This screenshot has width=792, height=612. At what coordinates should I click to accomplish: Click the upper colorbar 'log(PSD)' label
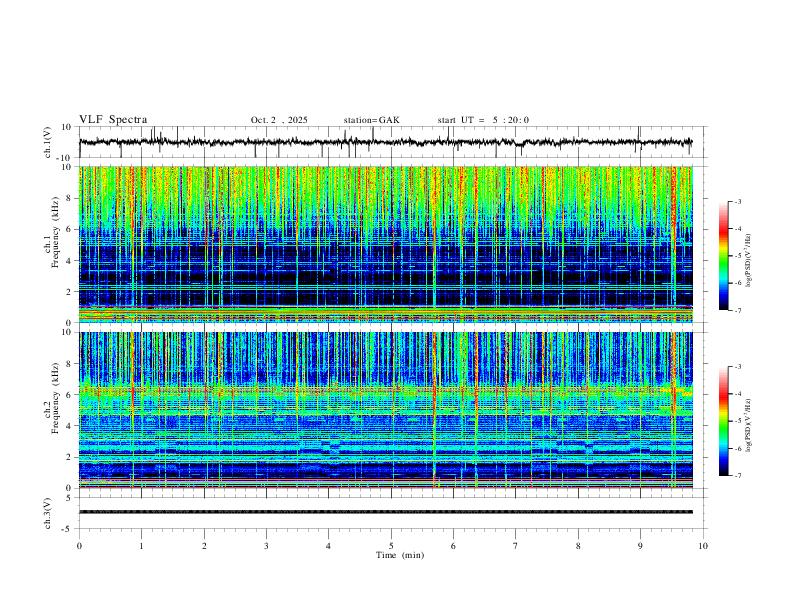tap(749, 261)
